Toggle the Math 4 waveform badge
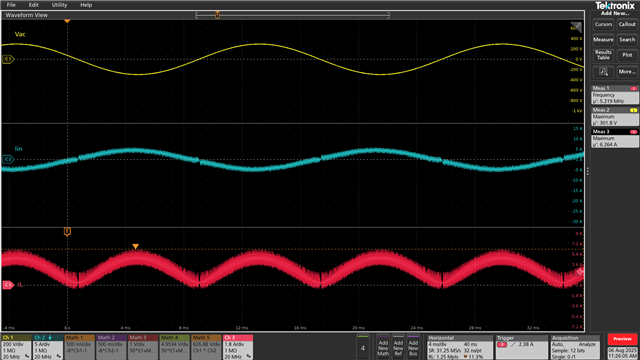This screenshot has width=640, height=360. tap(175, 347)
